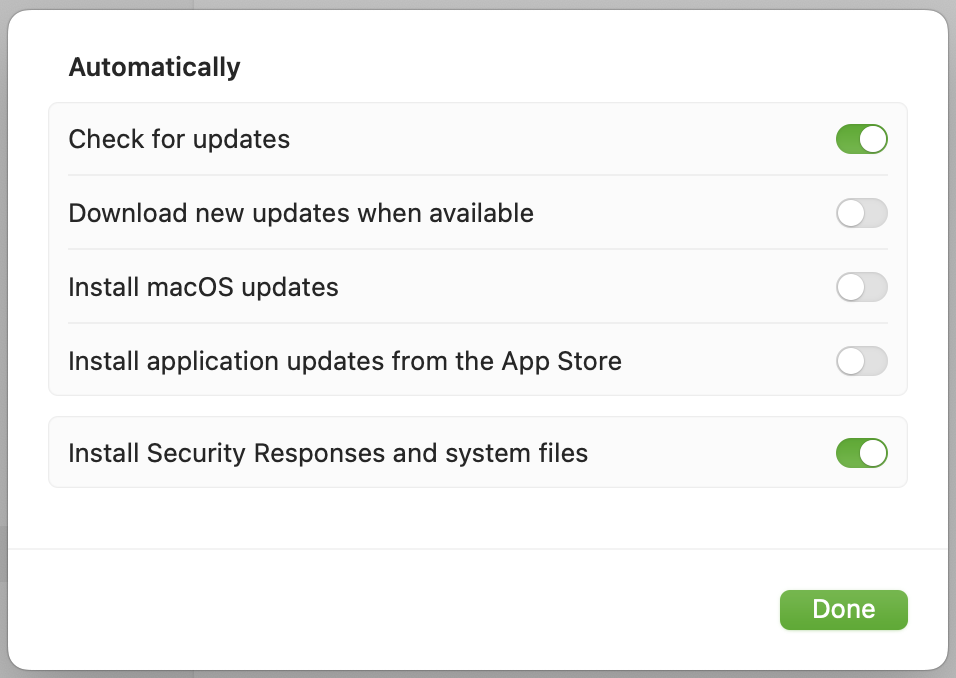Click the Done button

click(x=843, y=609)
